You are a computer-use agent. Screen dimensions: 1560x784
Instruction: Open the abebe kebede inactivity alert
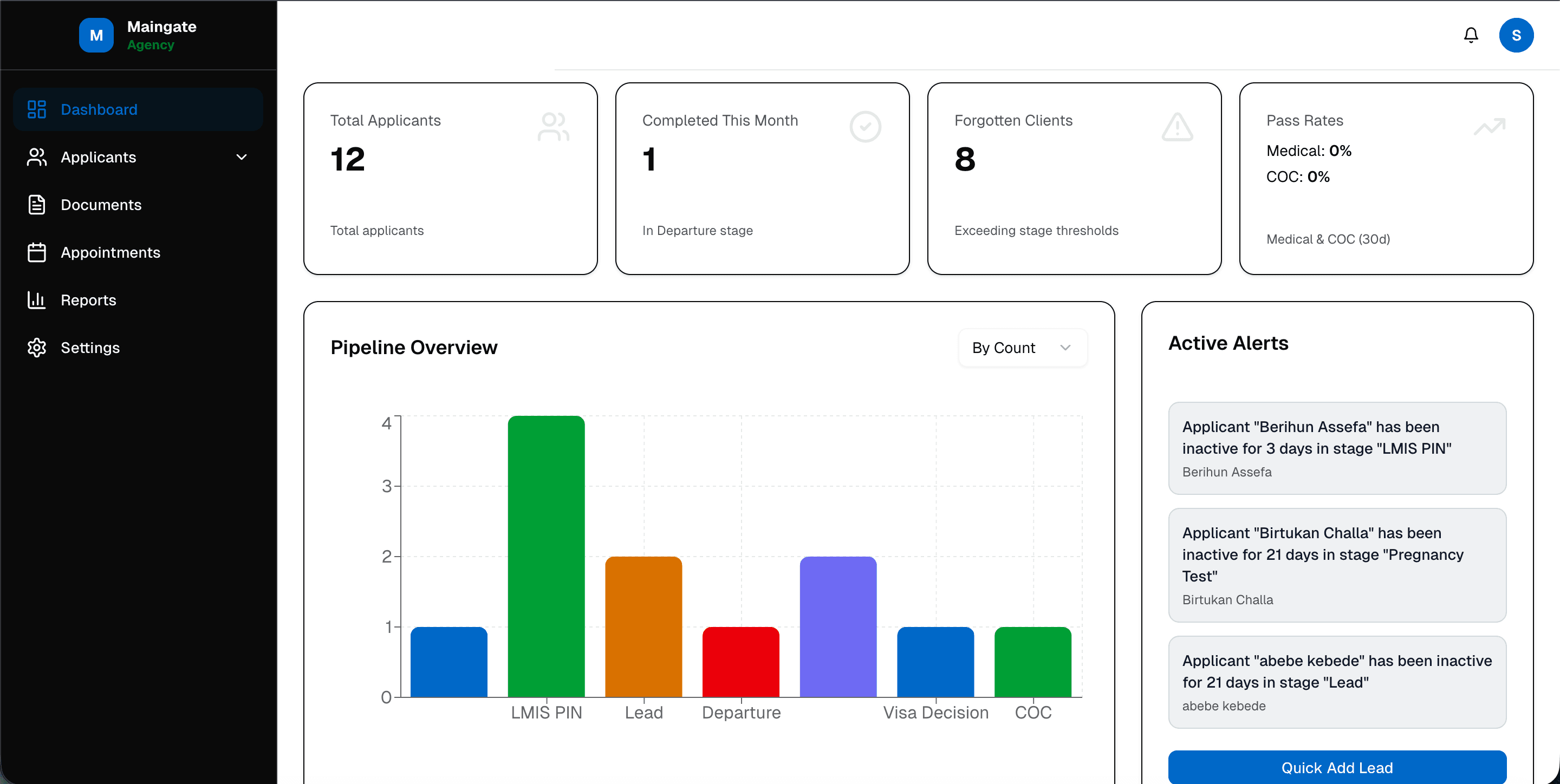pyautogui.click(x=1336, y=682)
